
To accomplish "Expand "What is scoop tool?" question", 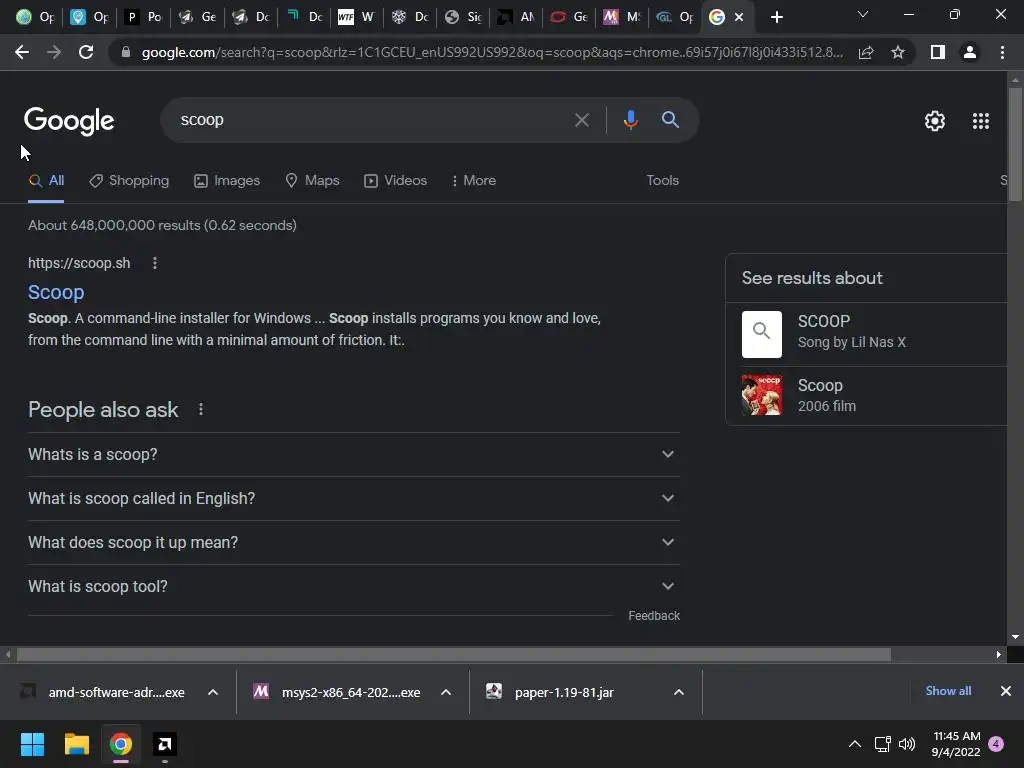I will pyautogui.click(x=353, y=586).
